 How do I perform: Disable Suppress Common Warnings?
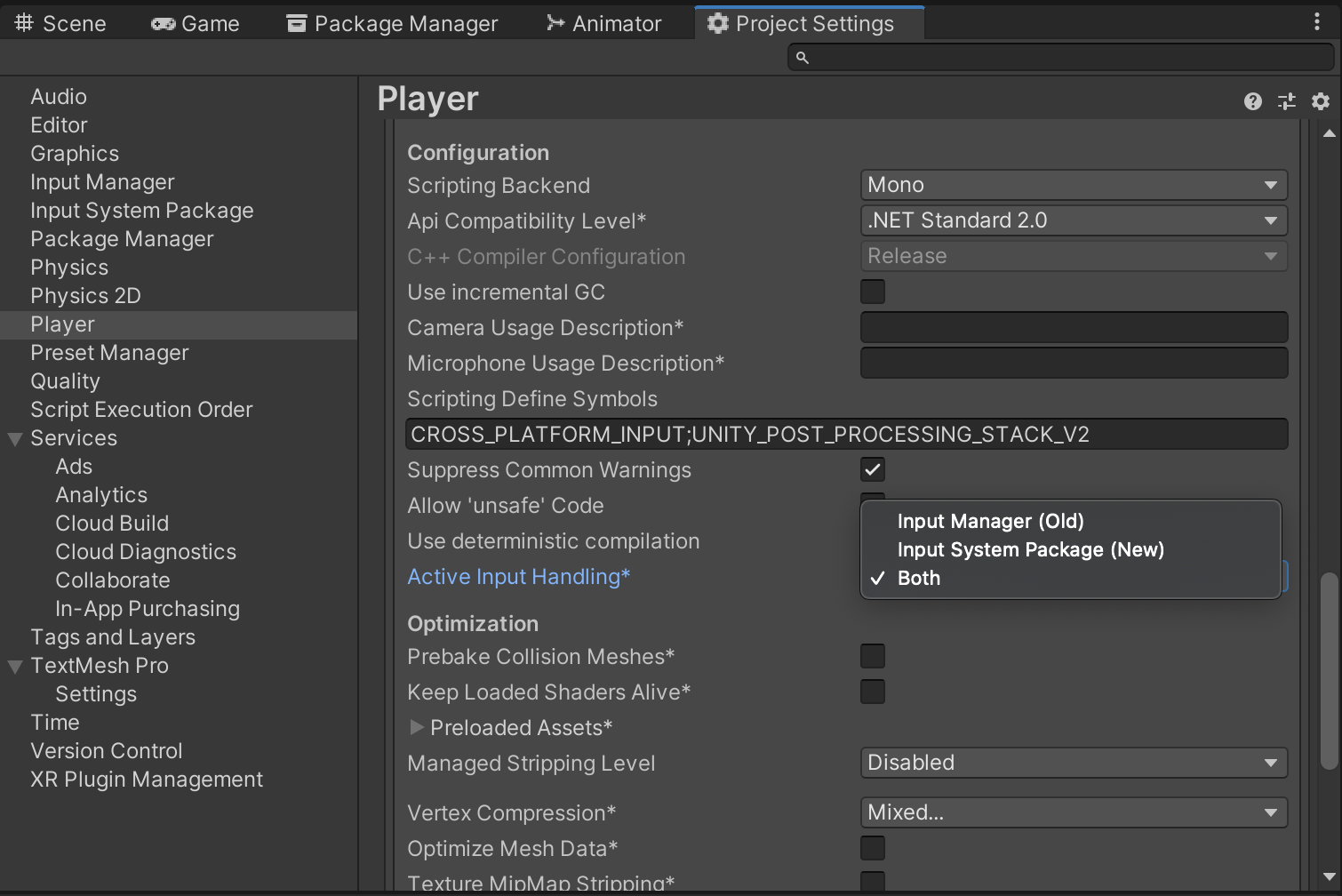click(872, 468)
